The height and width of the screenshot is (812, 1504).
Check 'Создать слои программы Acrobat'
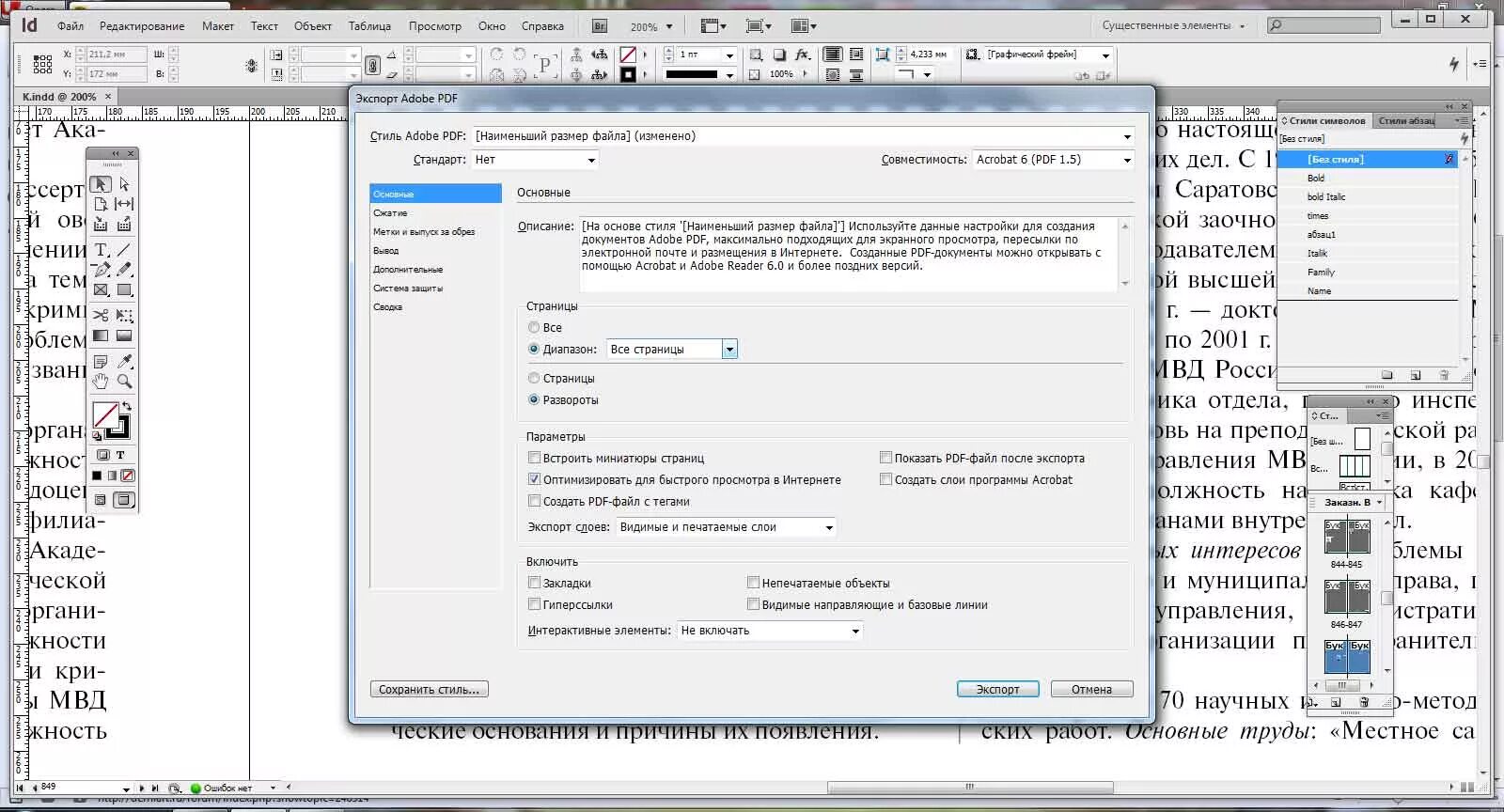coord(885,479)
